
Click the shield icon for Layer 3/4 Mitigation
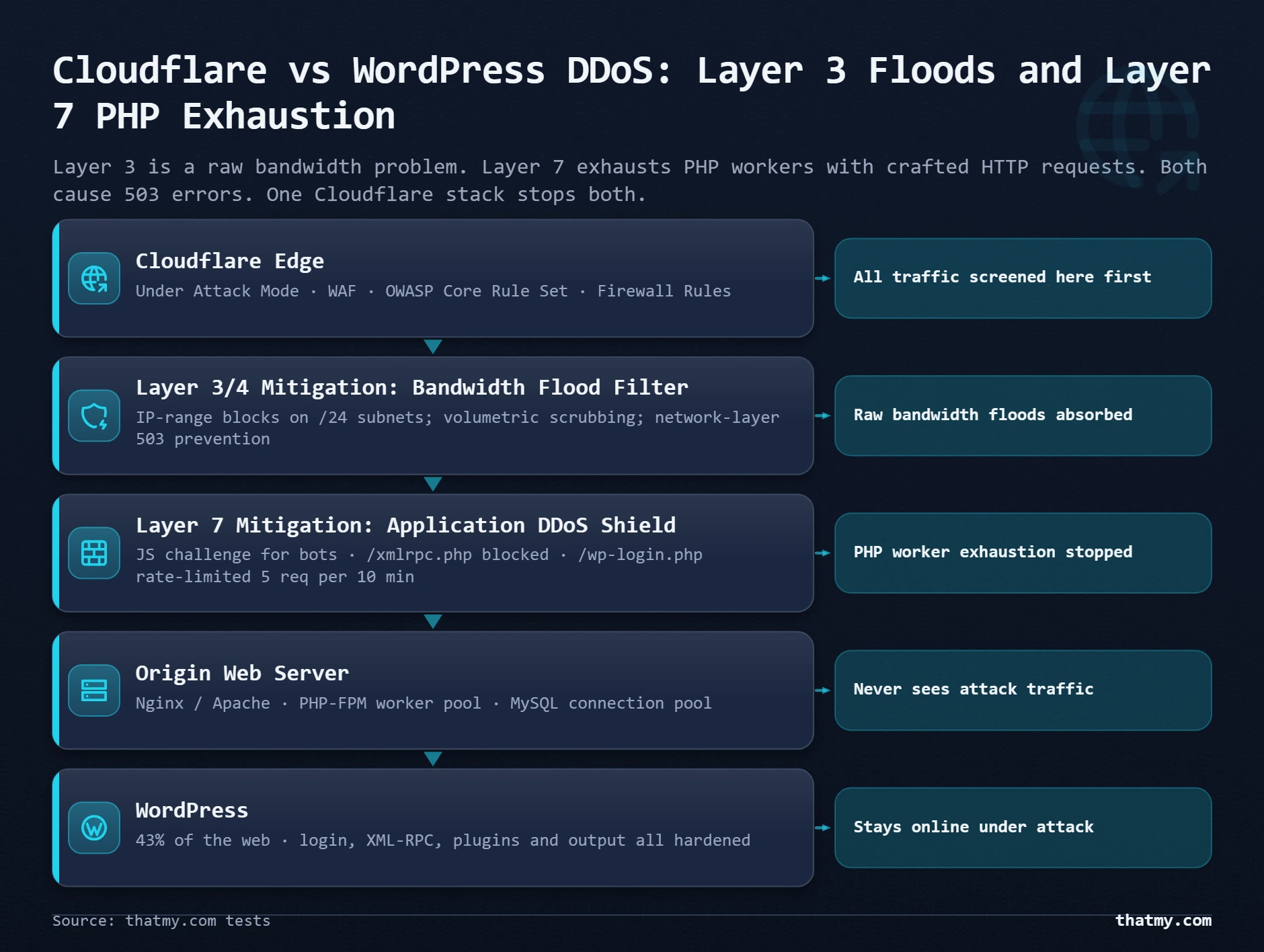94,415
